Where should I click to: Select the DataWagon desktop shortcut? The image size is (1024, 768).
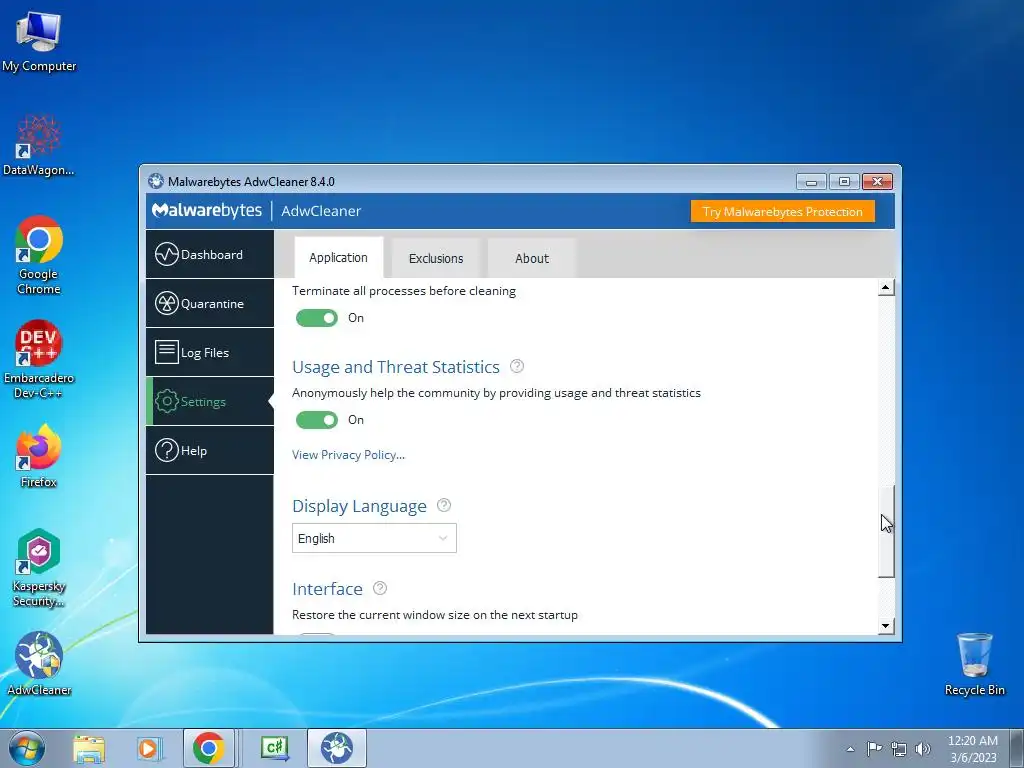click(39, 145)
